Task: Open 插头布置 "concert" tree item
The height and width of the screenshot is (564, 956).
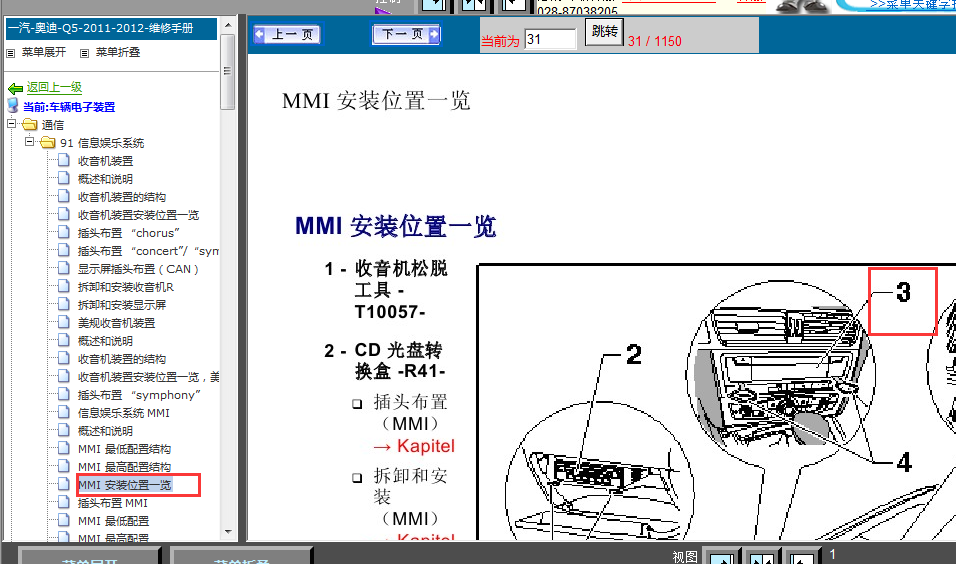Action: coord(148,251)
